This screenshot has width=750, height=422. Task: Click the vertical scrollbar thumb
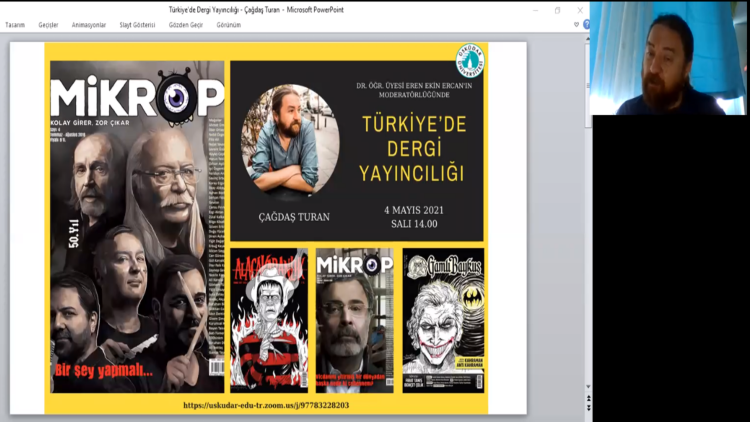588,86
